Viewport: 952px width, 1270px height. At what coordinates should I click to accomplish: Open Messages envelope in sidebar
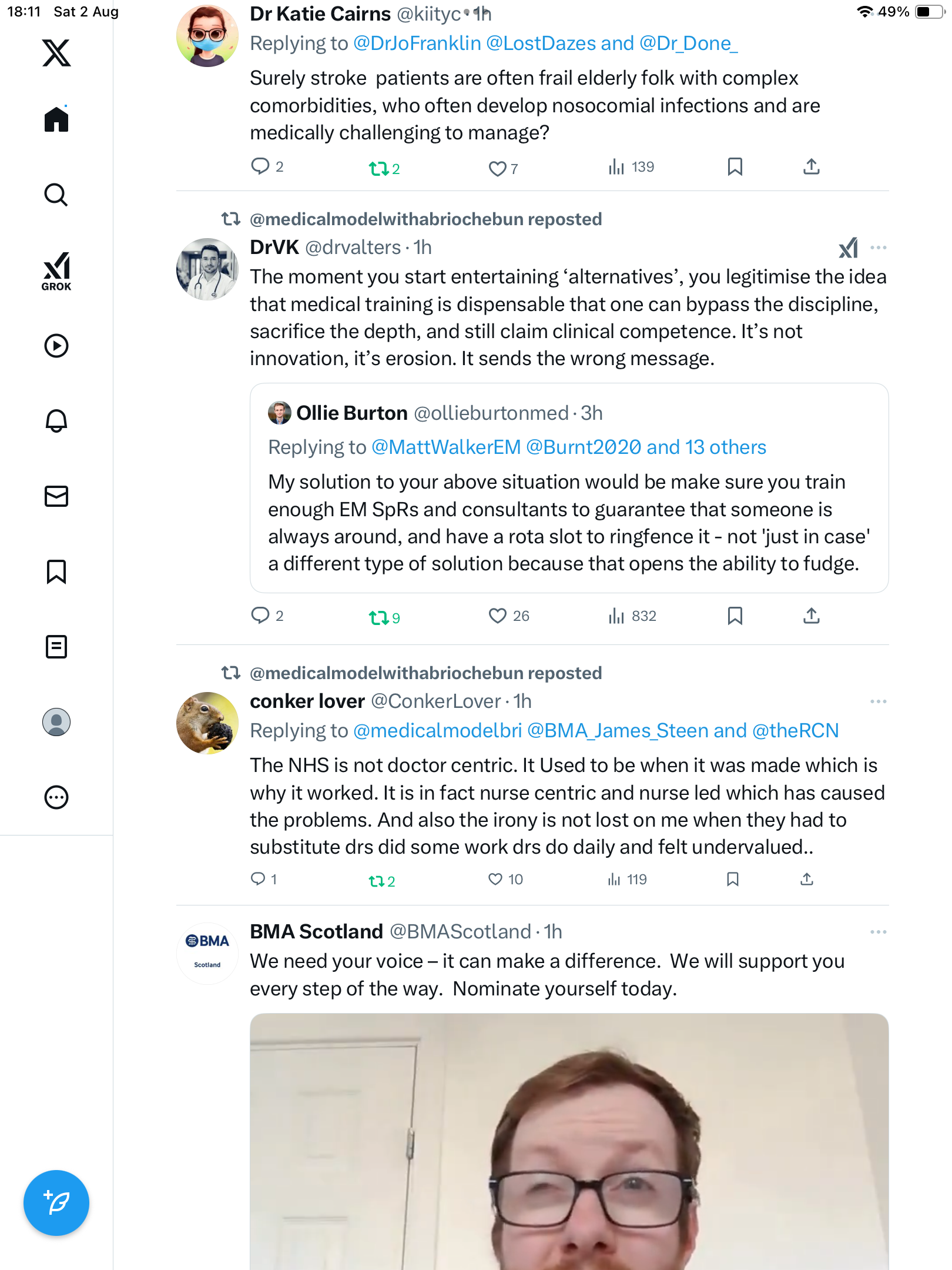[x=56, y=496]
